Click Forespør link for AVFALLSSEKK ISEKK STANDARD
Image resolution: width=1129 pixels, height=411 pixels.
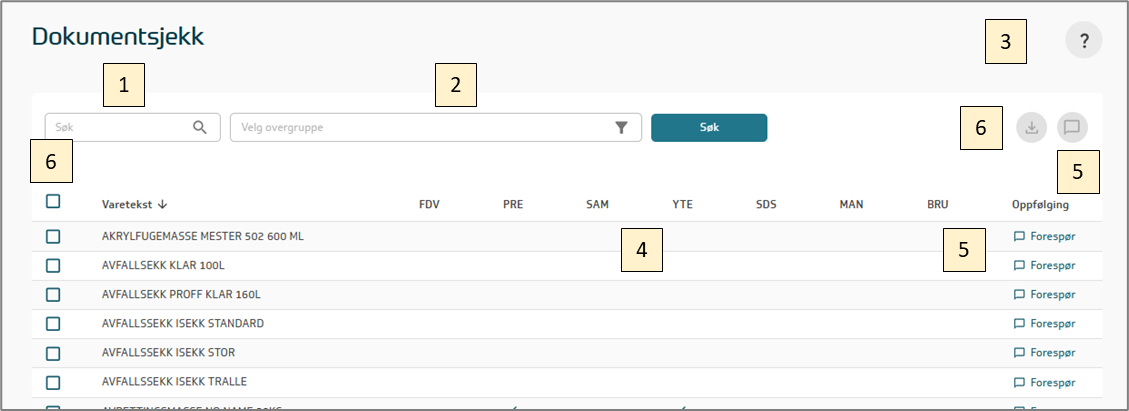coord(1052,324)
